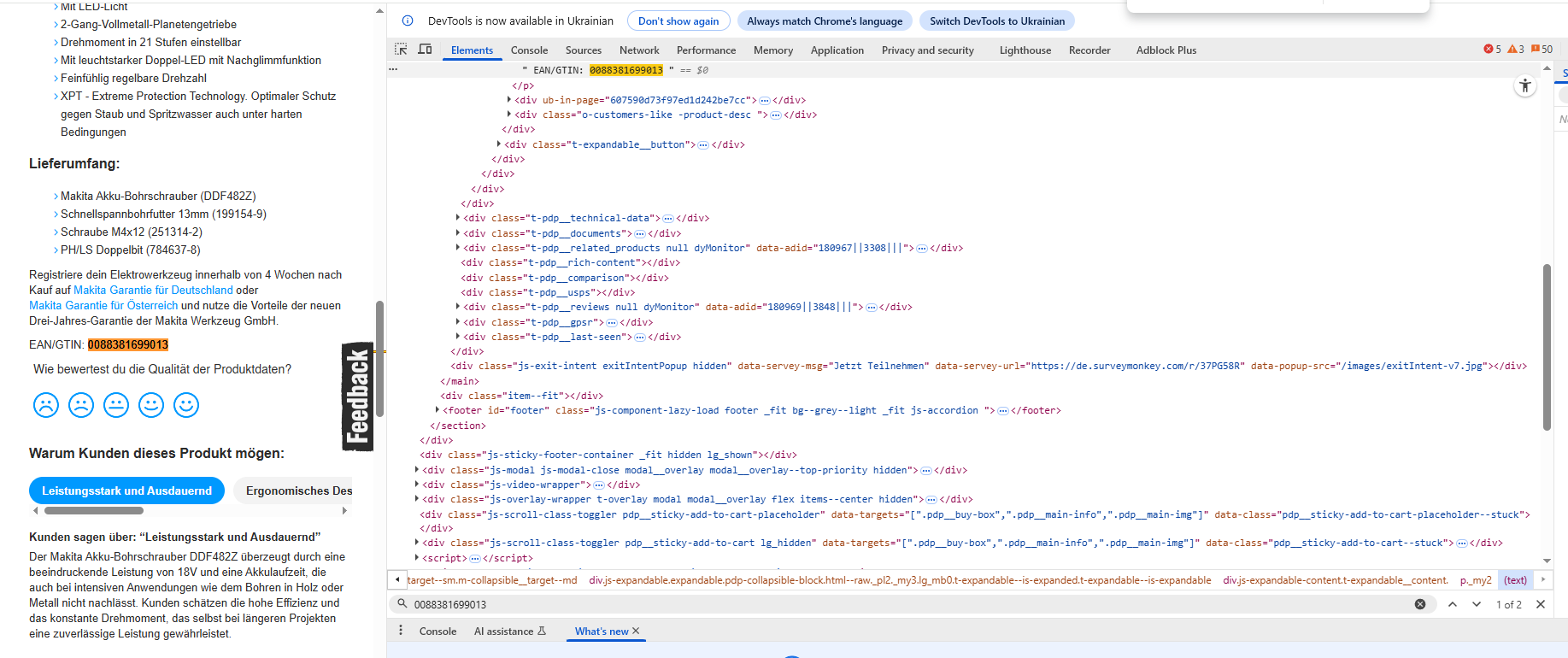Select the unhappy face rating

coord(81,405)
